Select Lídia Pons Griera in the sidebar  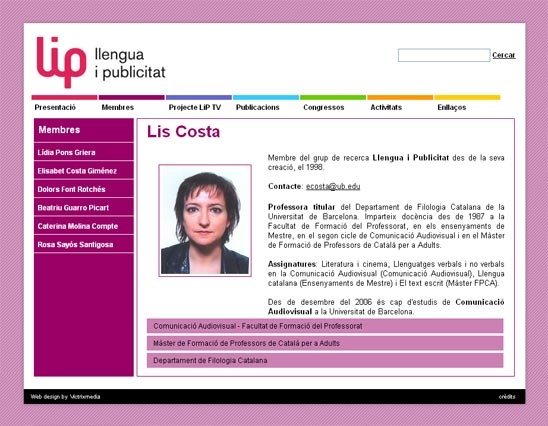tap(84, 152)
